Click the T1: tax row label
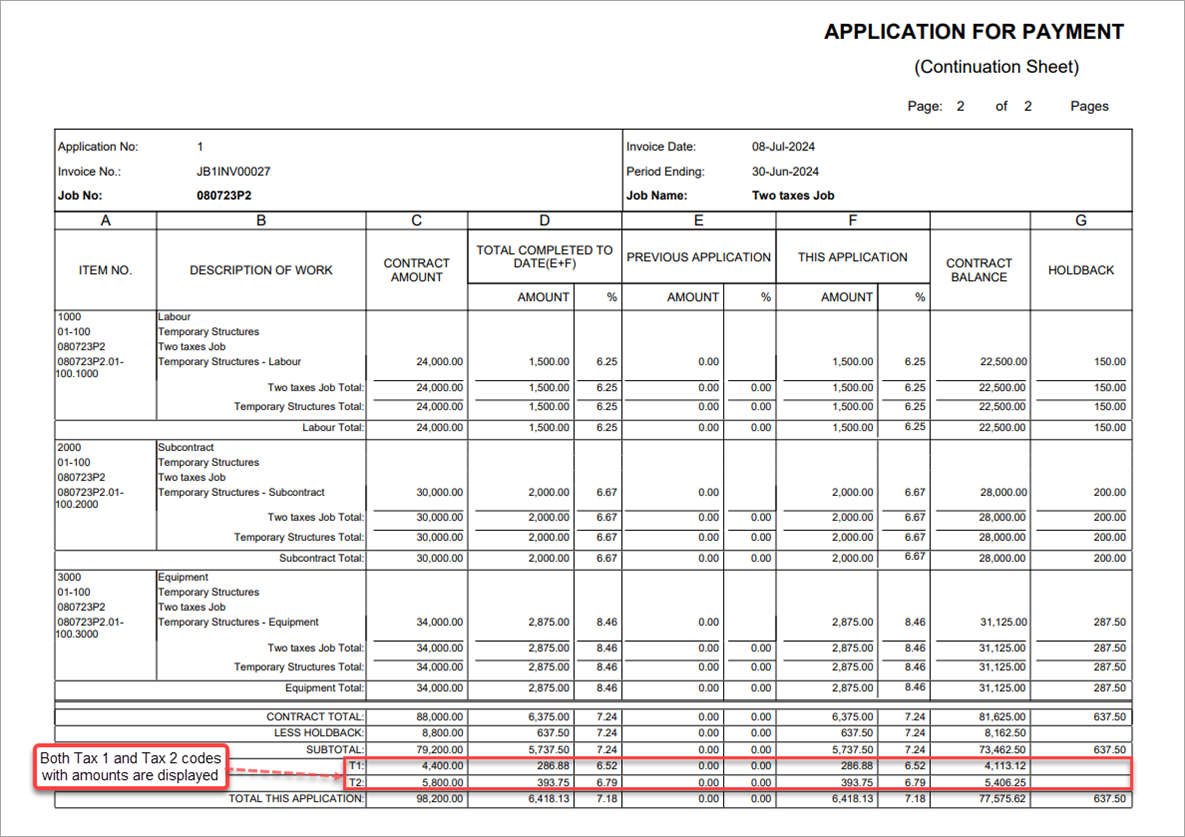 [x=356, y=766]
